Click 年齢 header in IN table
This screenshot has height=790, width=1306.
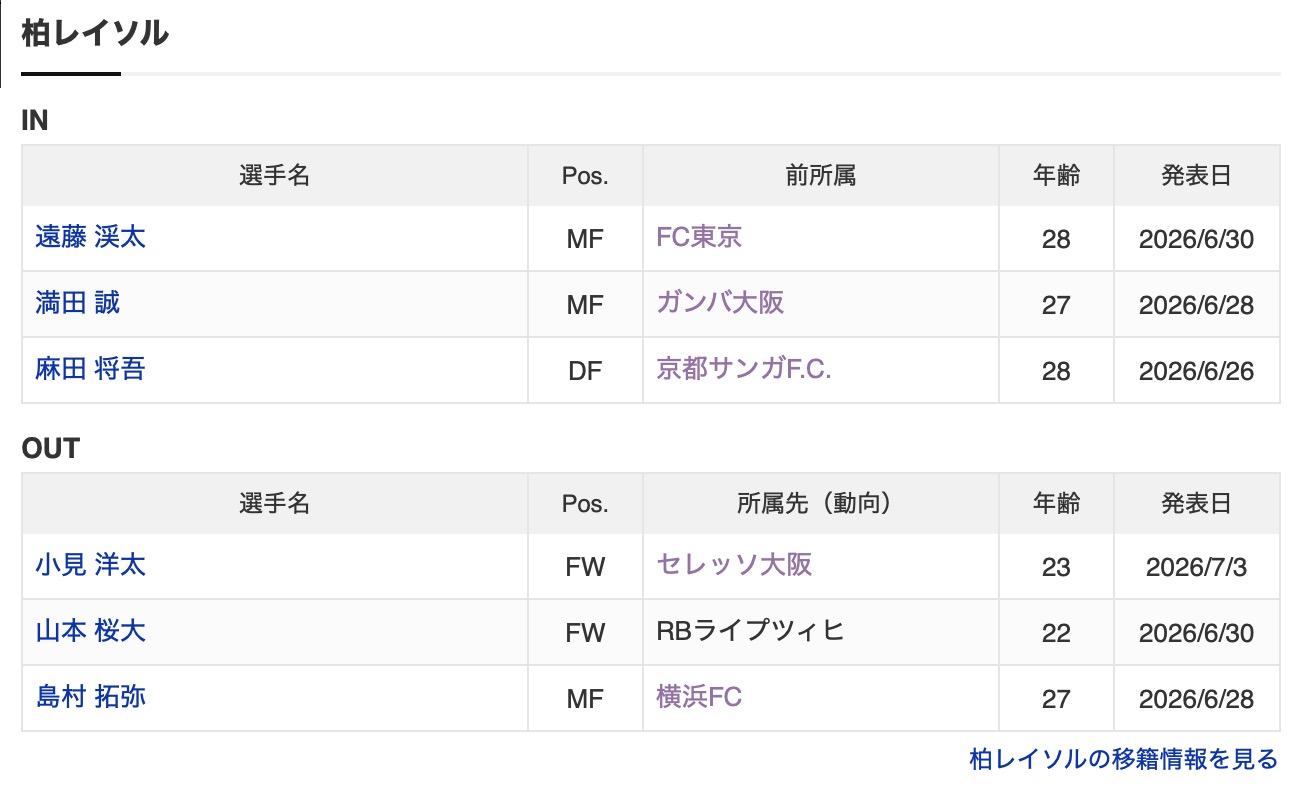1056,176
